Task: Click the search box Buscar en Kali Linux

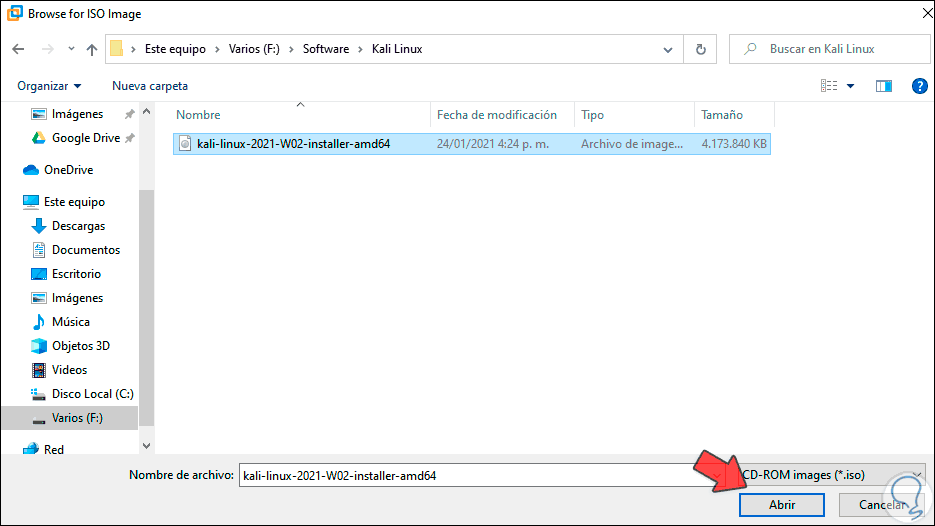Action: [829, 49]
